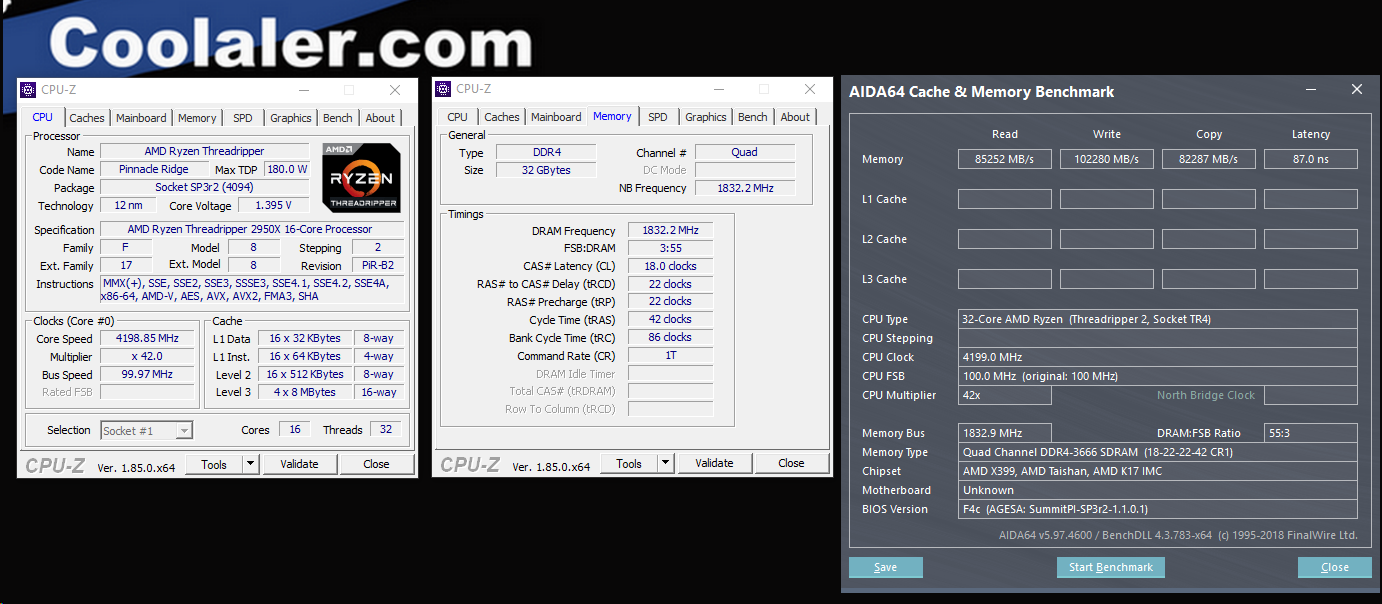The height and width of the screenshot is (604, 1382).
Task: Click the Save button in AIDA64
Action: (x=886, y=567)
